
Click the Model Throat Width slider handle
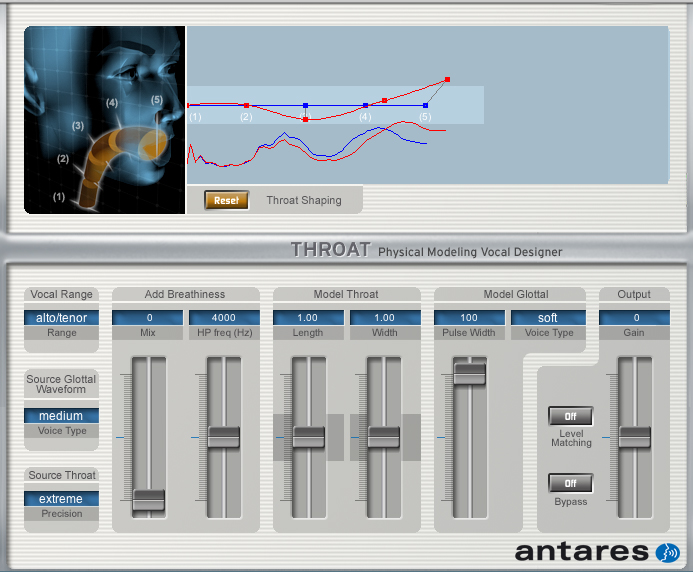[x=384, y=436]
